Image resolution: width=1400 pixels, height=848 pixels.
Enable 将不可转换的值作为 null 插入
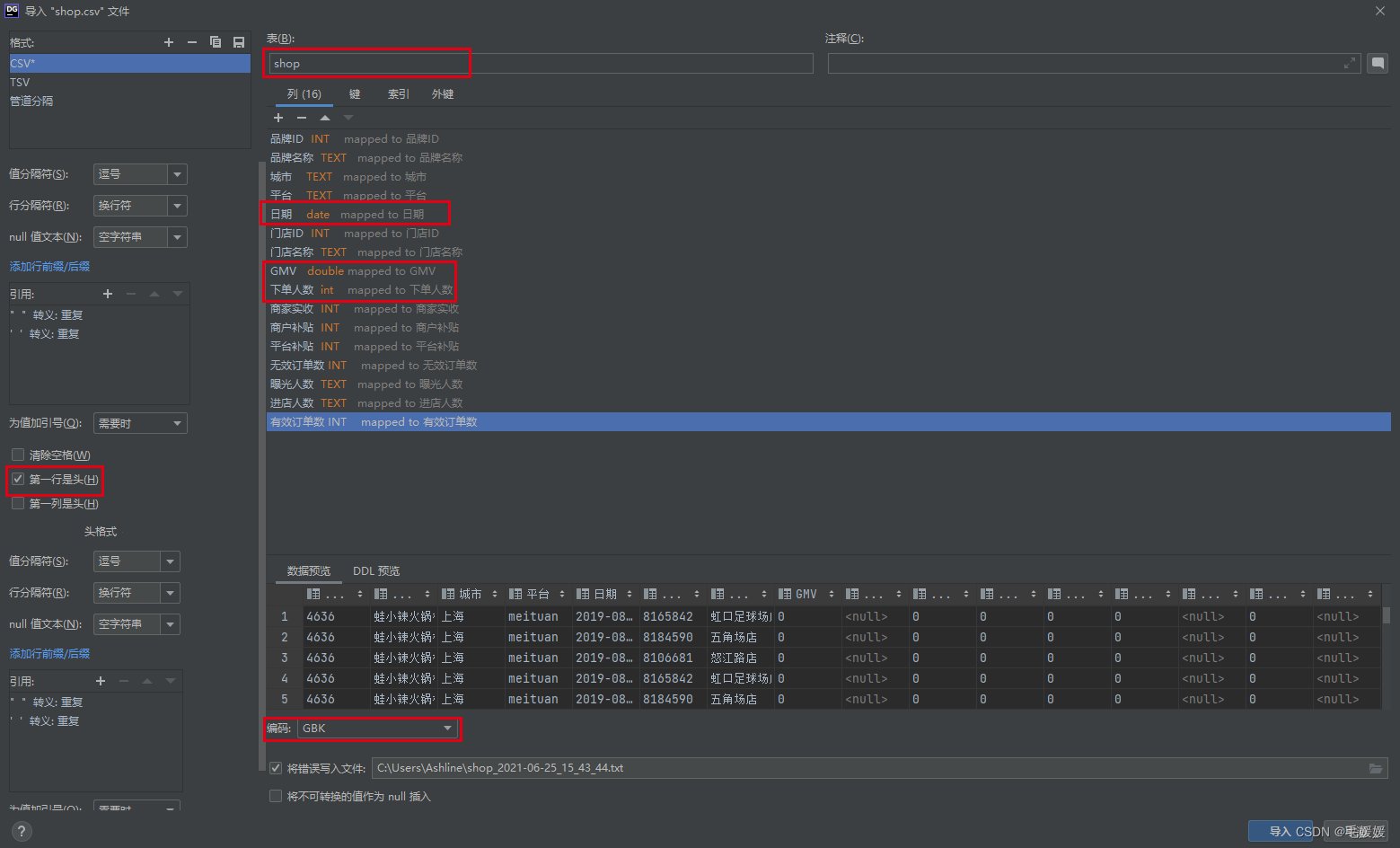point(276,796)
